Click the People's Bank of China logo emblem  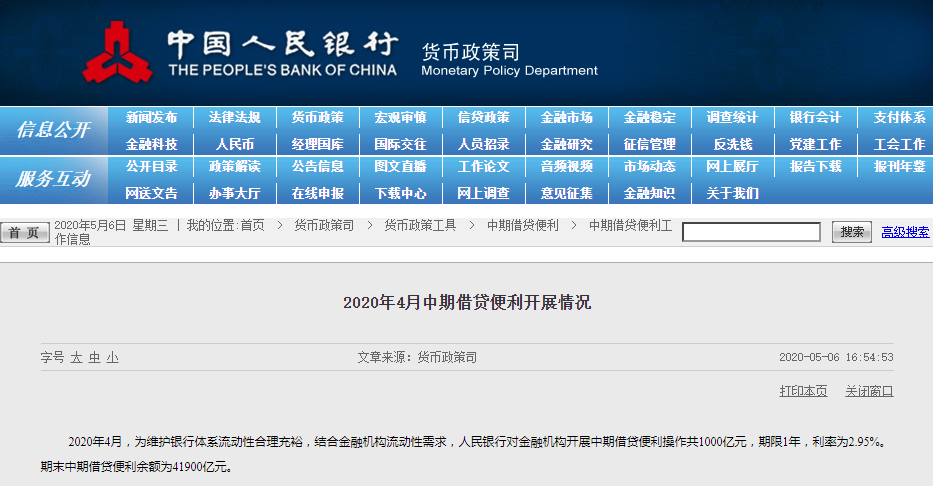(x=117, y=52)
